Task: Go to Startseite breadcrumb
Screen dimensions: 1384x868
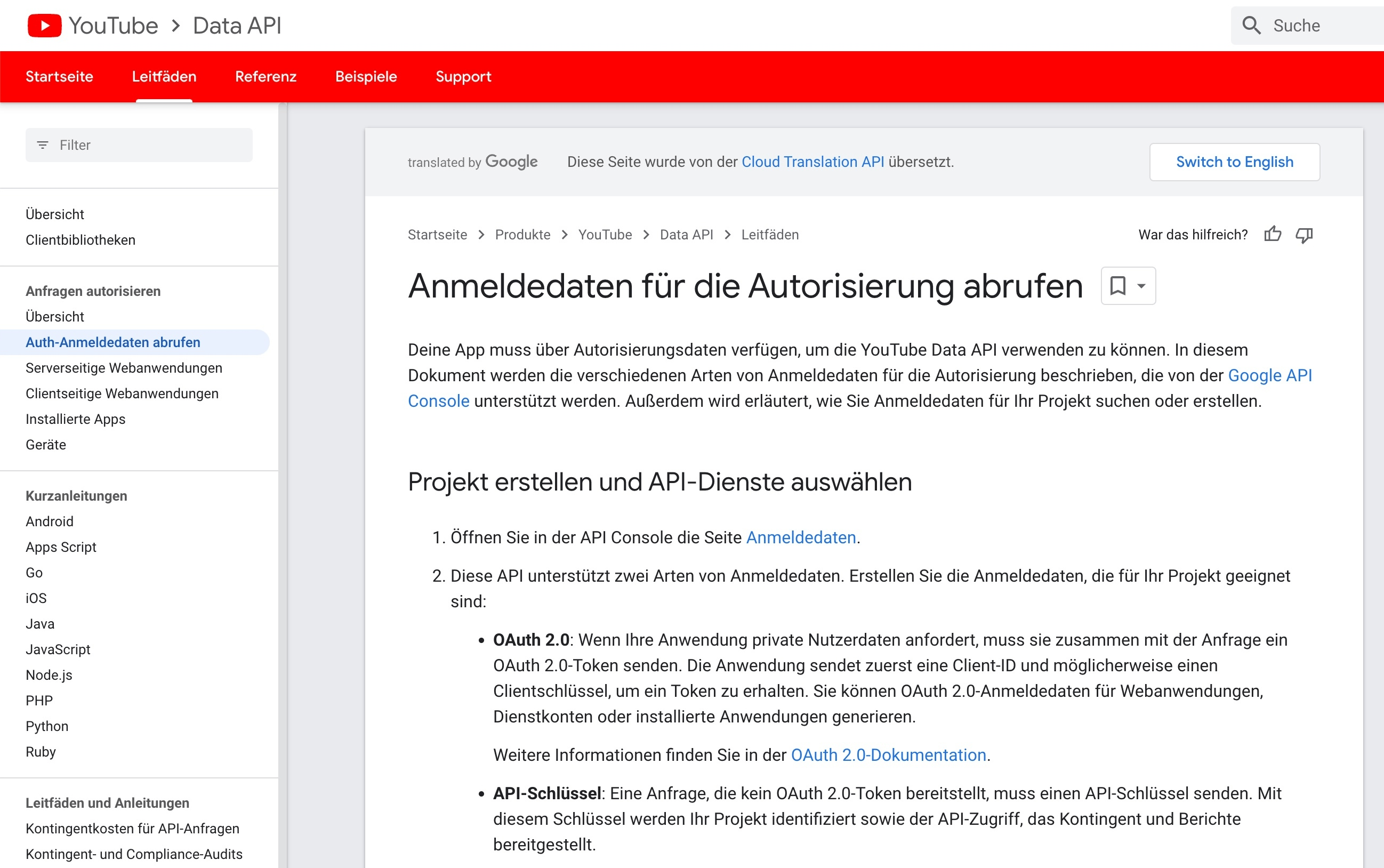Action: 437,234
